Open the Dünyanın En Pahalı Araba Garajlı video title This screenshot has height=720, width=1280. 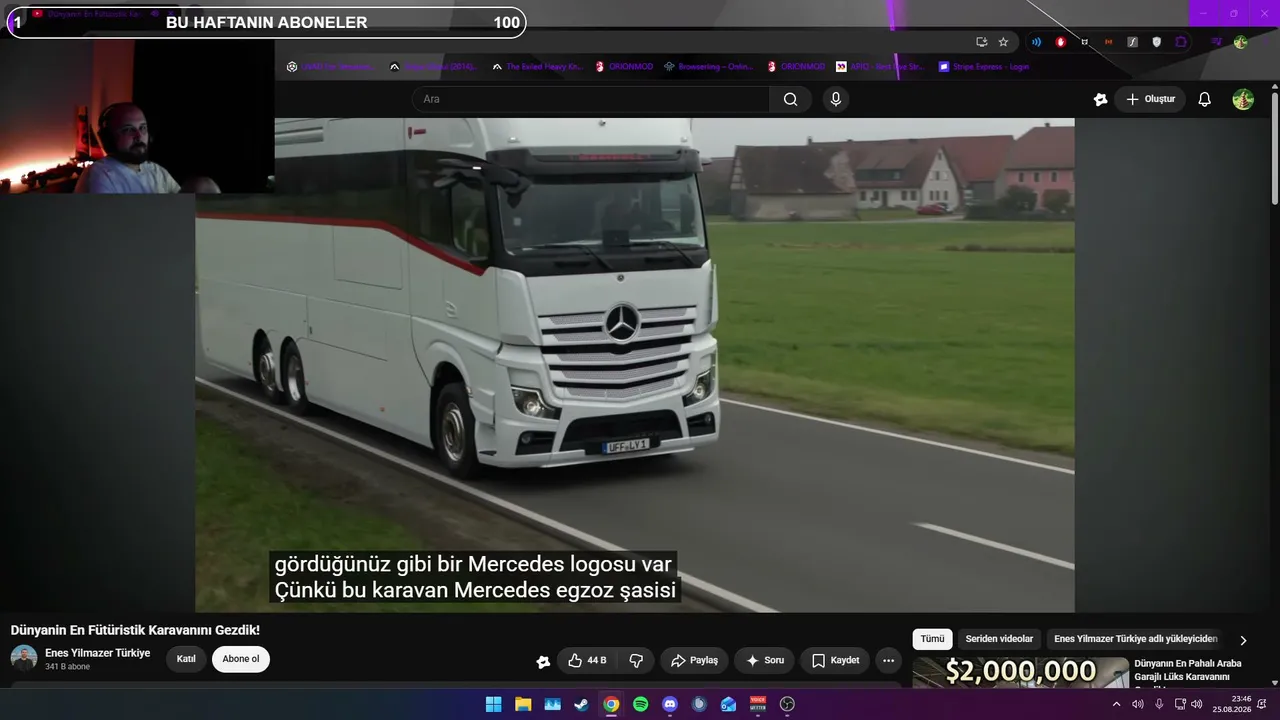(1188, 670)
